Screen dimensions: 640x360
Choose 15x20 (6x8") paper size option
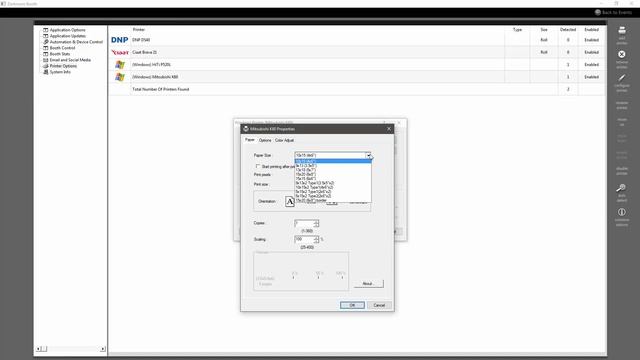coord(333,174)
